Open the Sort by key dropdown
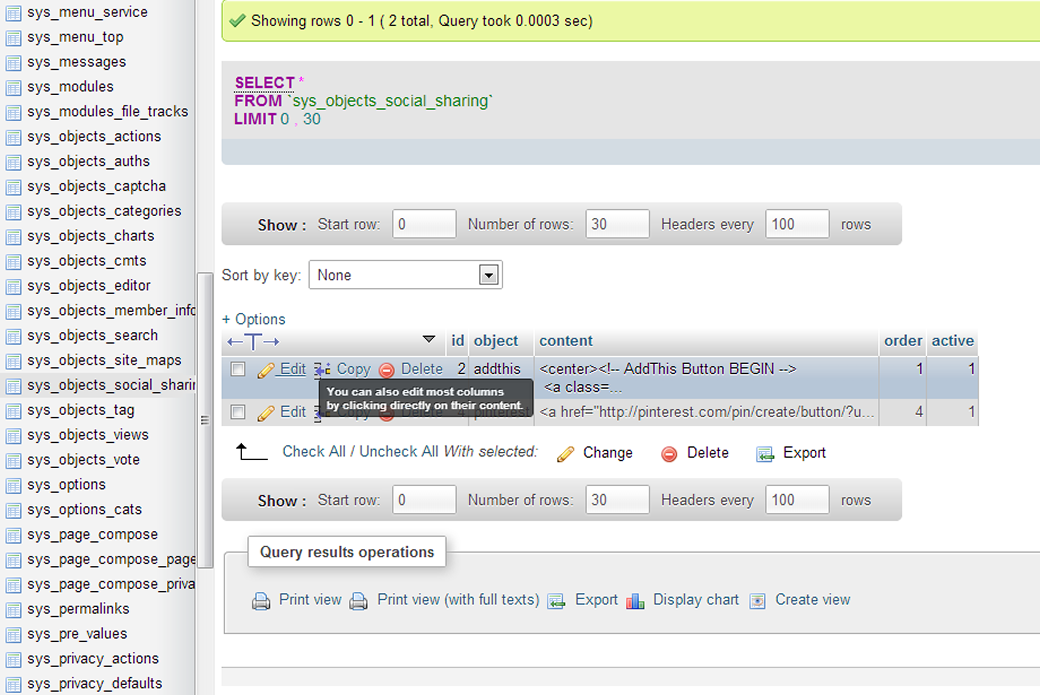1040x695 pixels. point(405,275)
